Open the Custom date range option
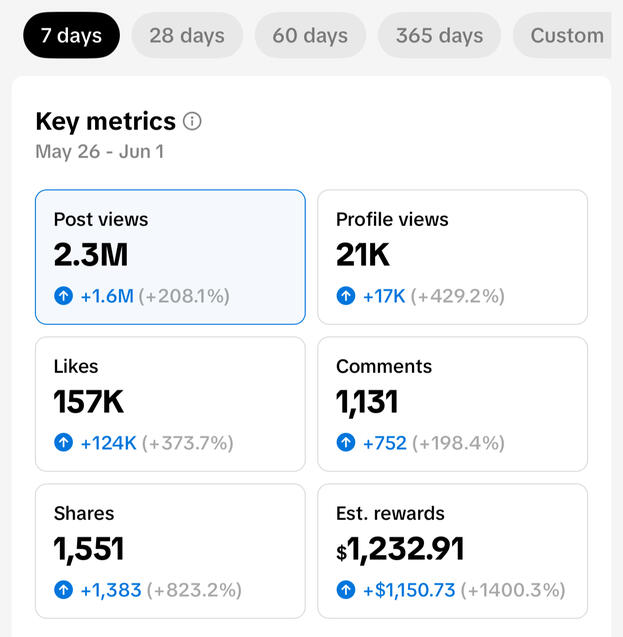 click(566, 36)
